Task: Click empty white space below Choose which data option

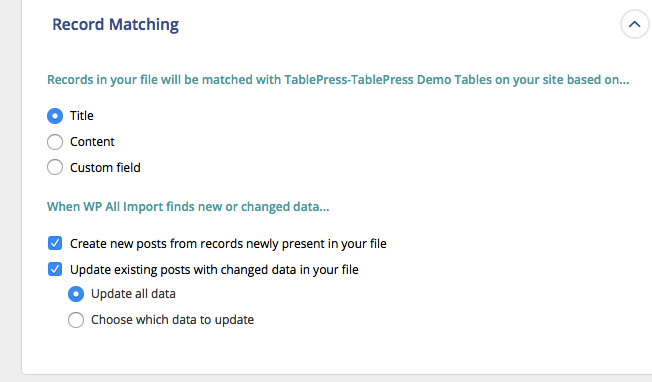Action: [x=333, y=353]
